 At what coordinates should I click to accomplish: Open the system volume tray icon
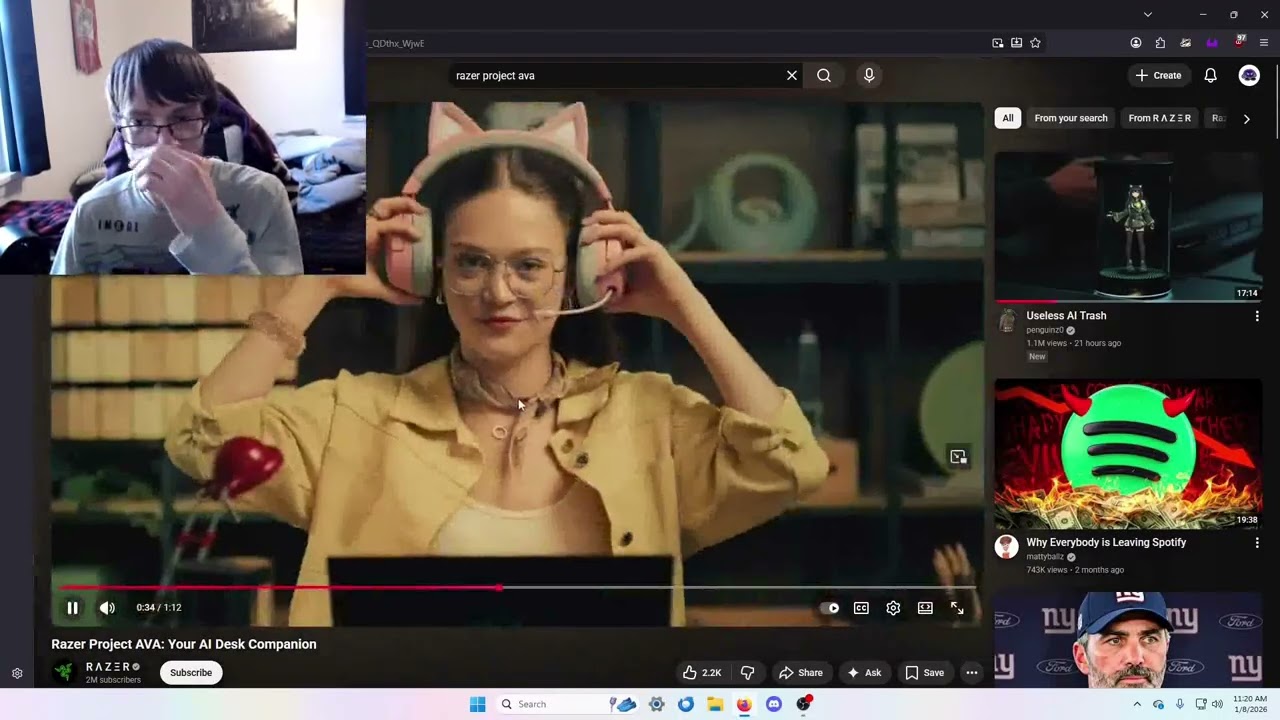click(1217, 704)
